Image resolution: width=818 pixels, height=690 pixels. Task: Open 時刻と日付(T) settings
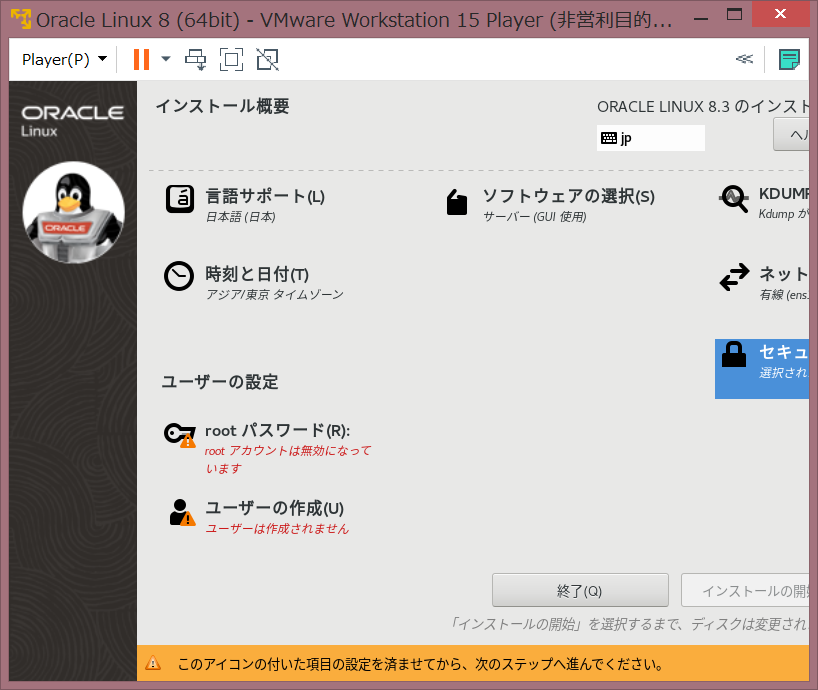[x=257, y=274]
